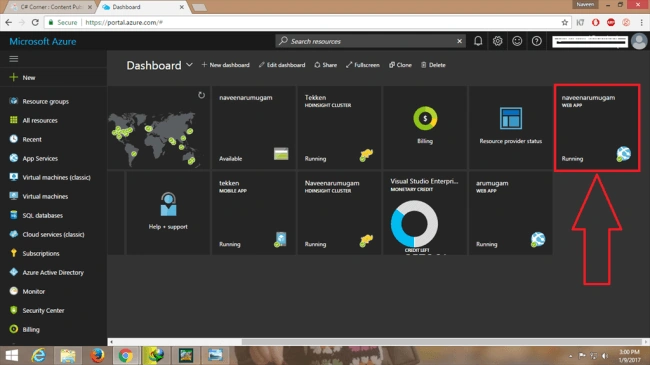Open File Explorer from the taskbar

[x=68, y=355]
